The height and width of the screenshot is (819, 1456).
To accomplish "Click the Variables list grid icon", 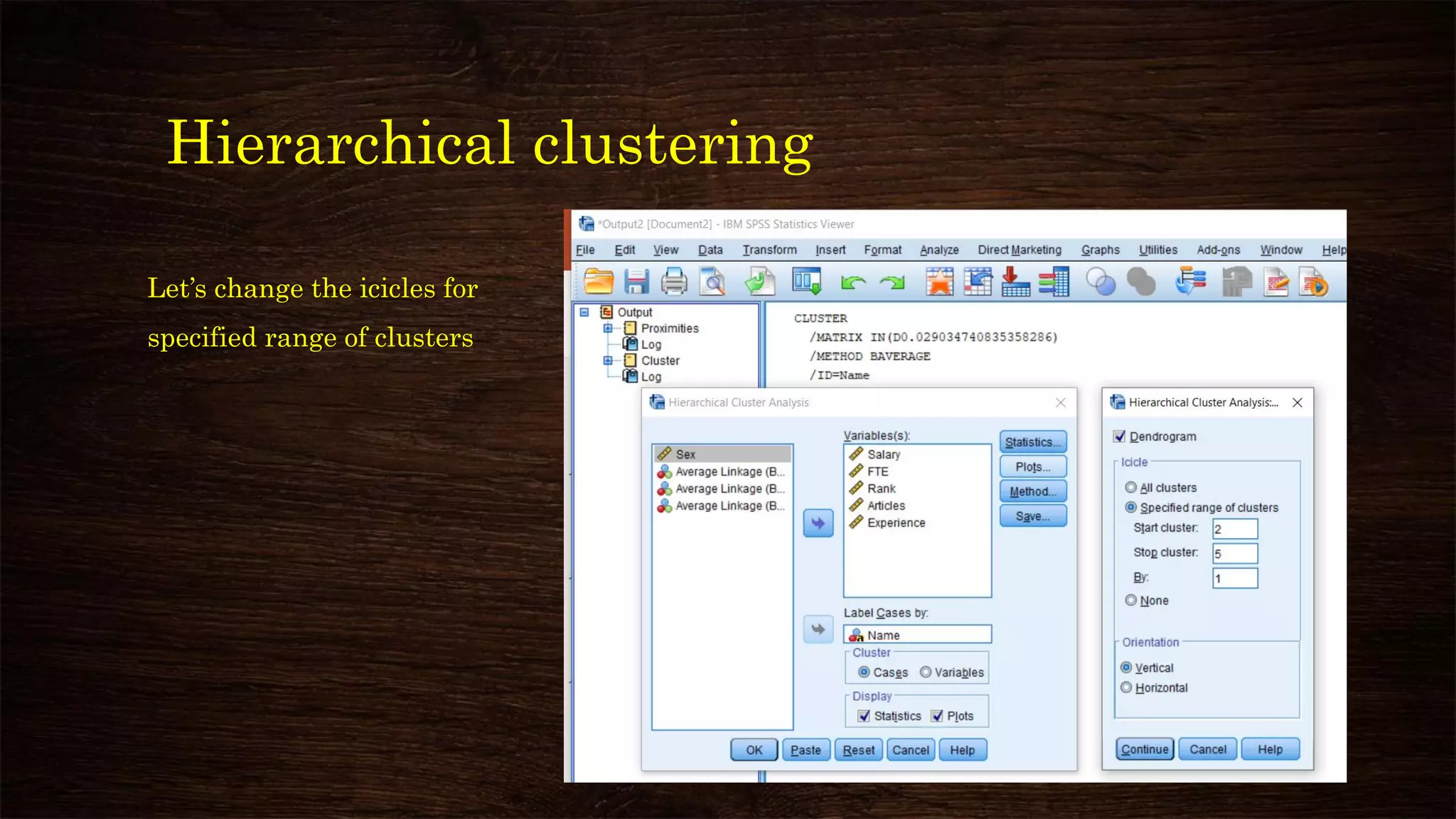I will click(x=1054, y=282).
